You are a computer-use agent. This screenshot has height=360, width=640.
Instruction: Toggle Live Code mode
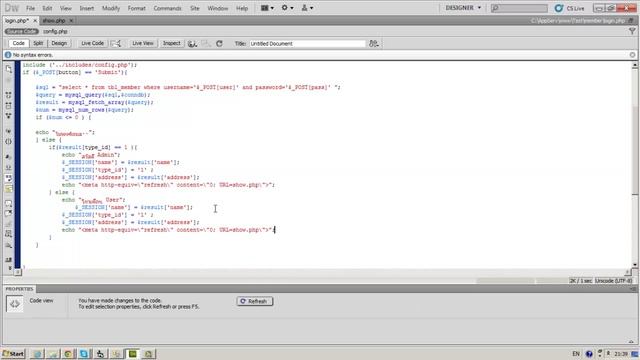(x=92, y=43)
